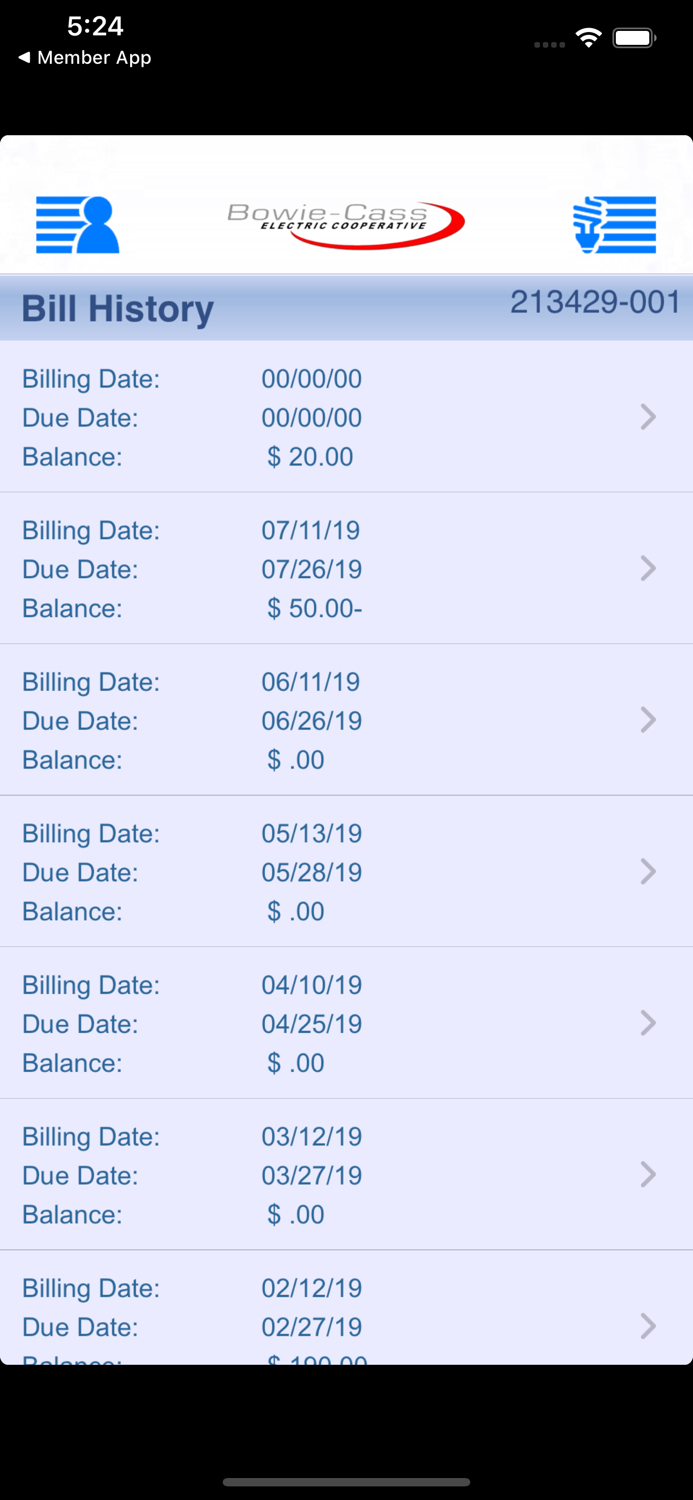Image resolution: width=693 pixels, height=1500 pixels.
Task: Click the clock showing 5:24
Action: pos(95,27)
